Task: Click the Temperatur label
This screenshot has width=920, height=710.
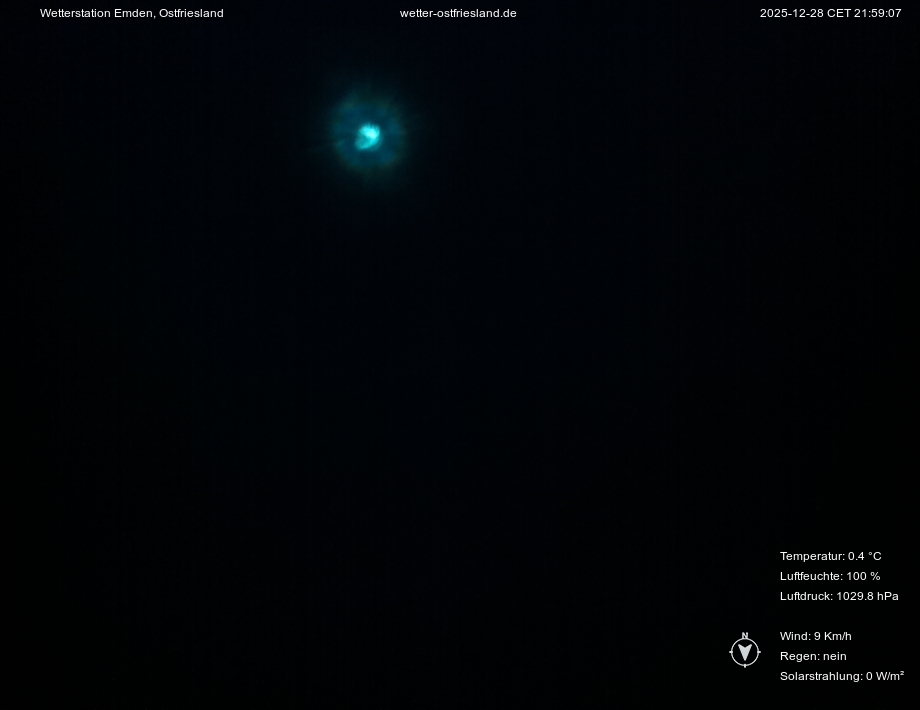Action: (x=811, y=556)
